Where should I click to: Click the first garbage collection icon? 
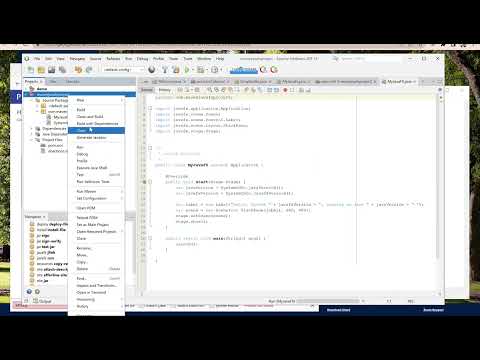tap(263, 70)
